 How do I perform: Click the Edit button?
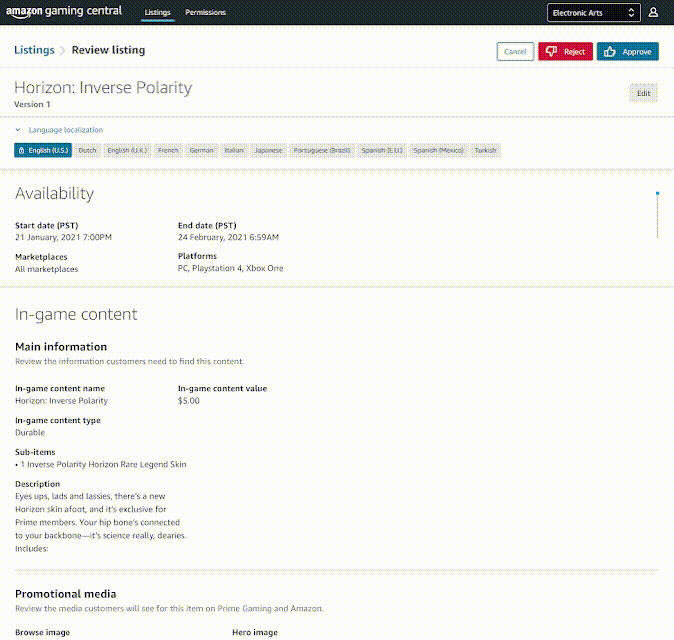(643, 93)
